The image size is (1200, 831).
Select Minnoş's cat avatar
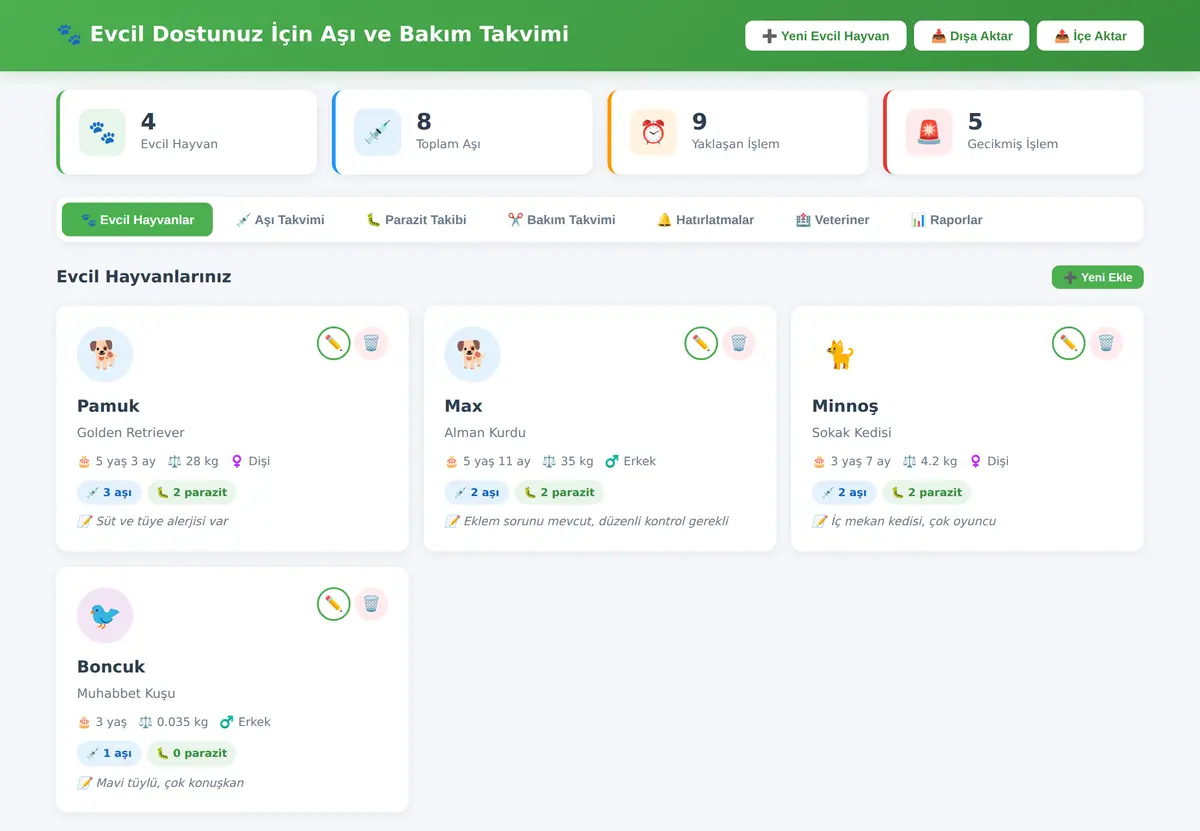click(x=840, y=355)
